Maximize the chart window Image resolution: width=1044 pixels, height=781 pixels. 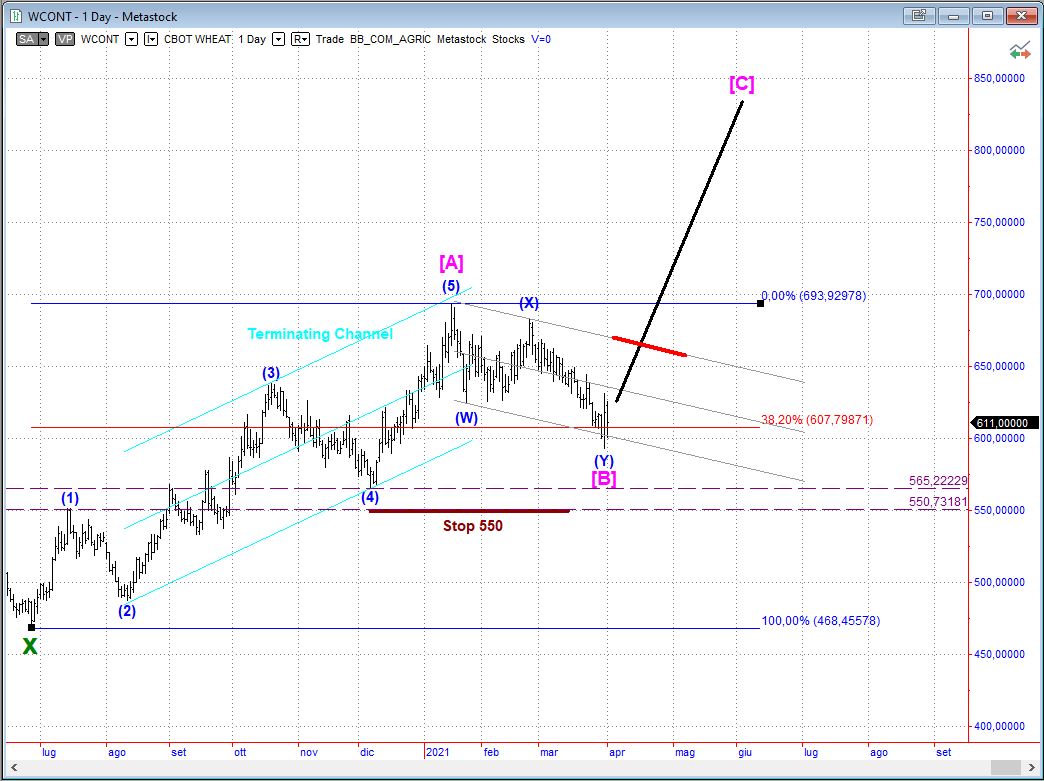pos(988,15)
